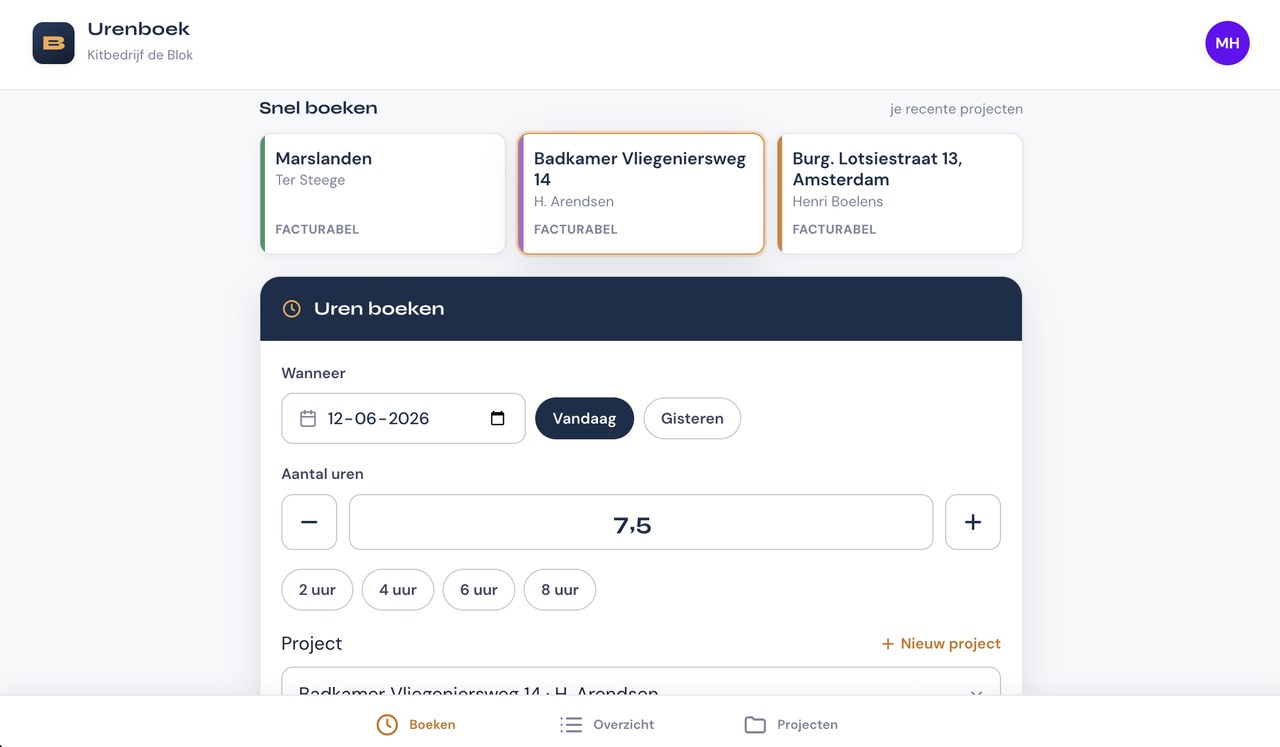Set hours with the 4 uur chip
The image size is (1280, 747).
[x=398, y=590]
